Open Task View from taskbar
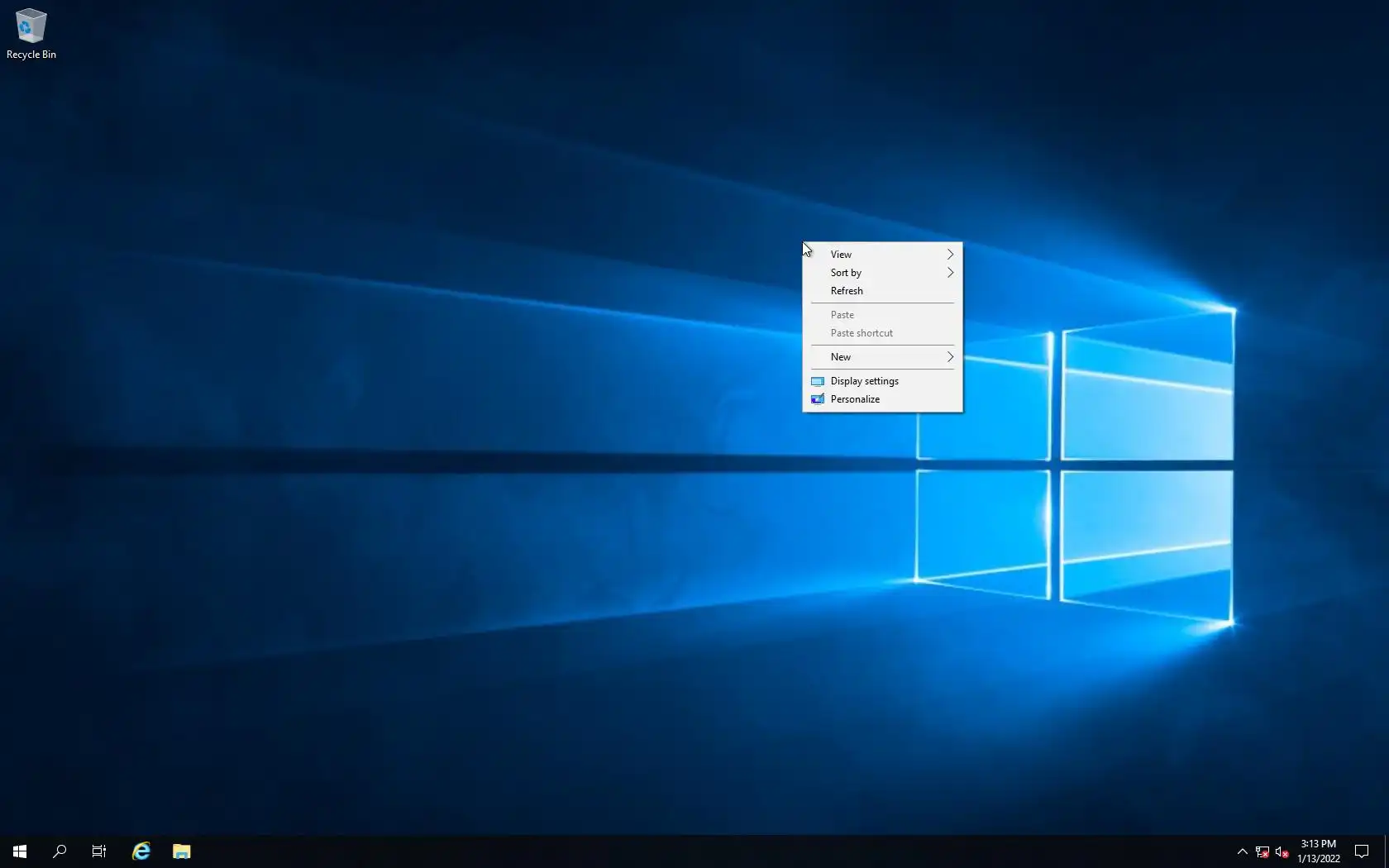This screenshot has height=868, width=1389. [99, 851]
